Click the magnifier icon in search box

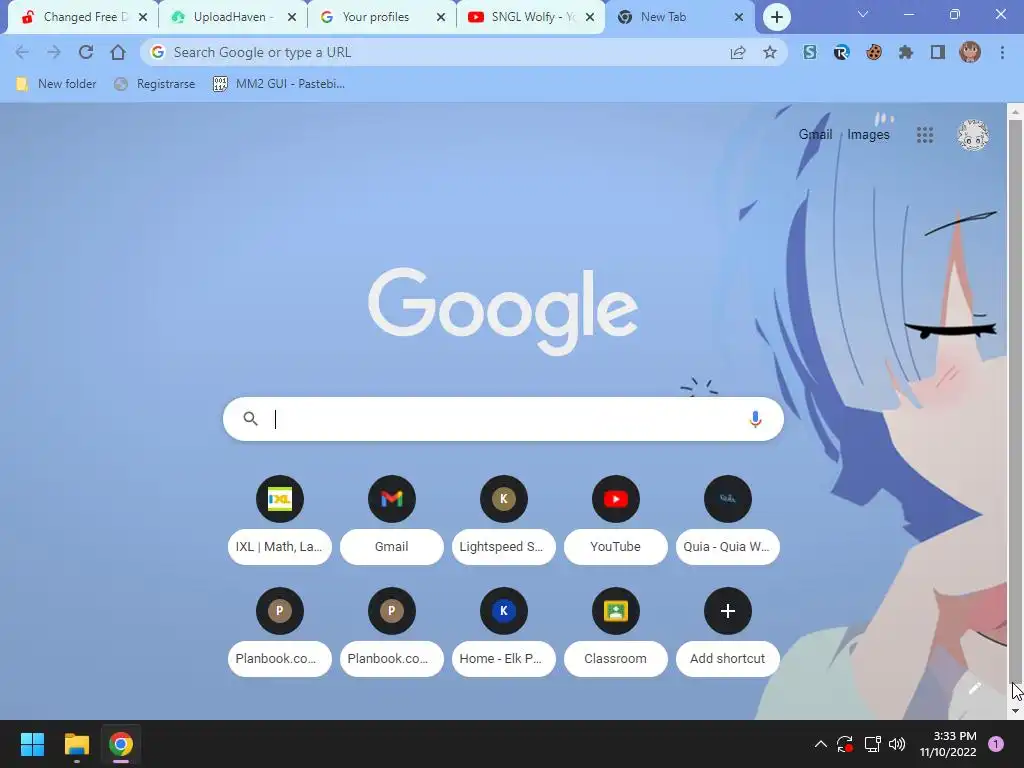(250, 419)
